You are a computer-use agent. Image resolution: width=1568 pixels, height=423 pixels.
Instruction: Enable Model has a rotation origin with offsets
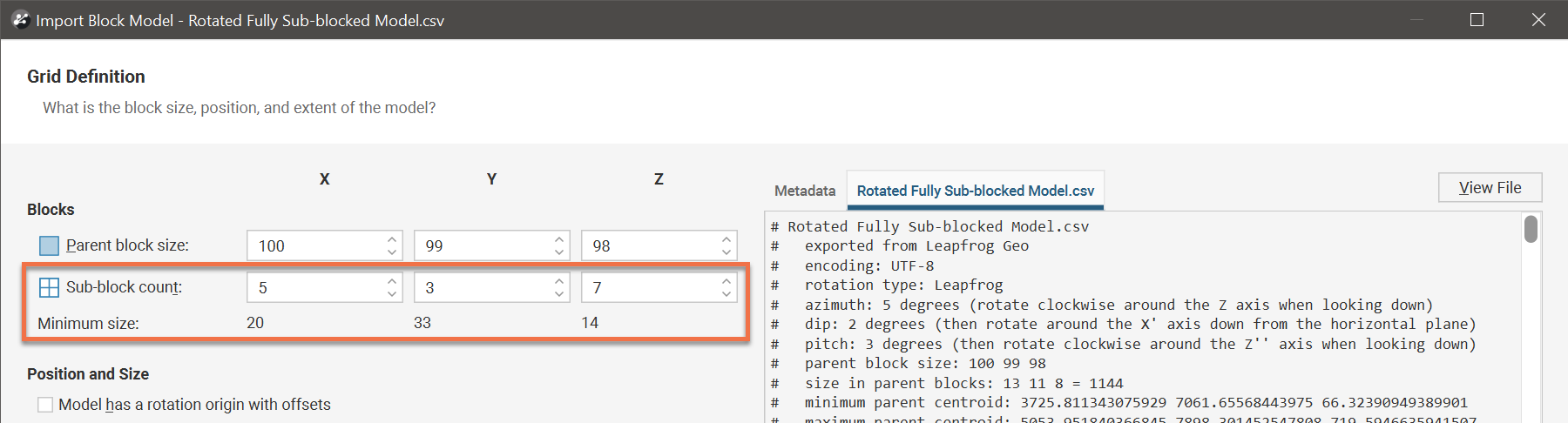click(x=45, y=405)
